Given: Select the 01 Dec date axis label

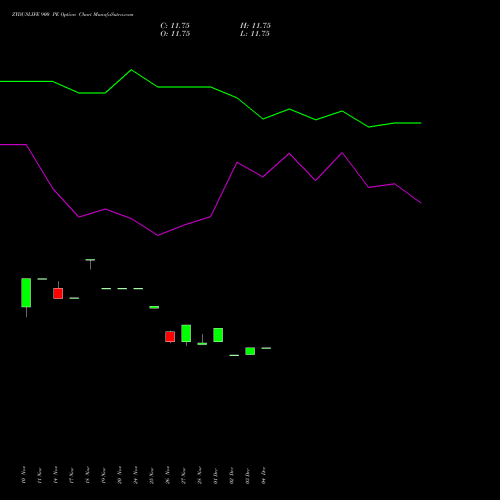Looking at the screenshot, I should [215, 475].
